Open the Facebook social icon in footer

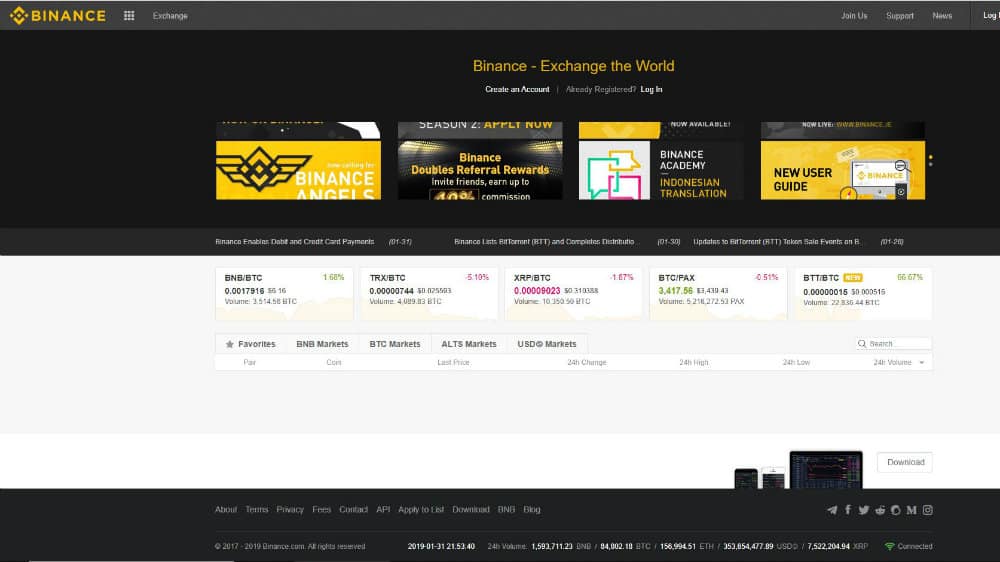[848, 510]
